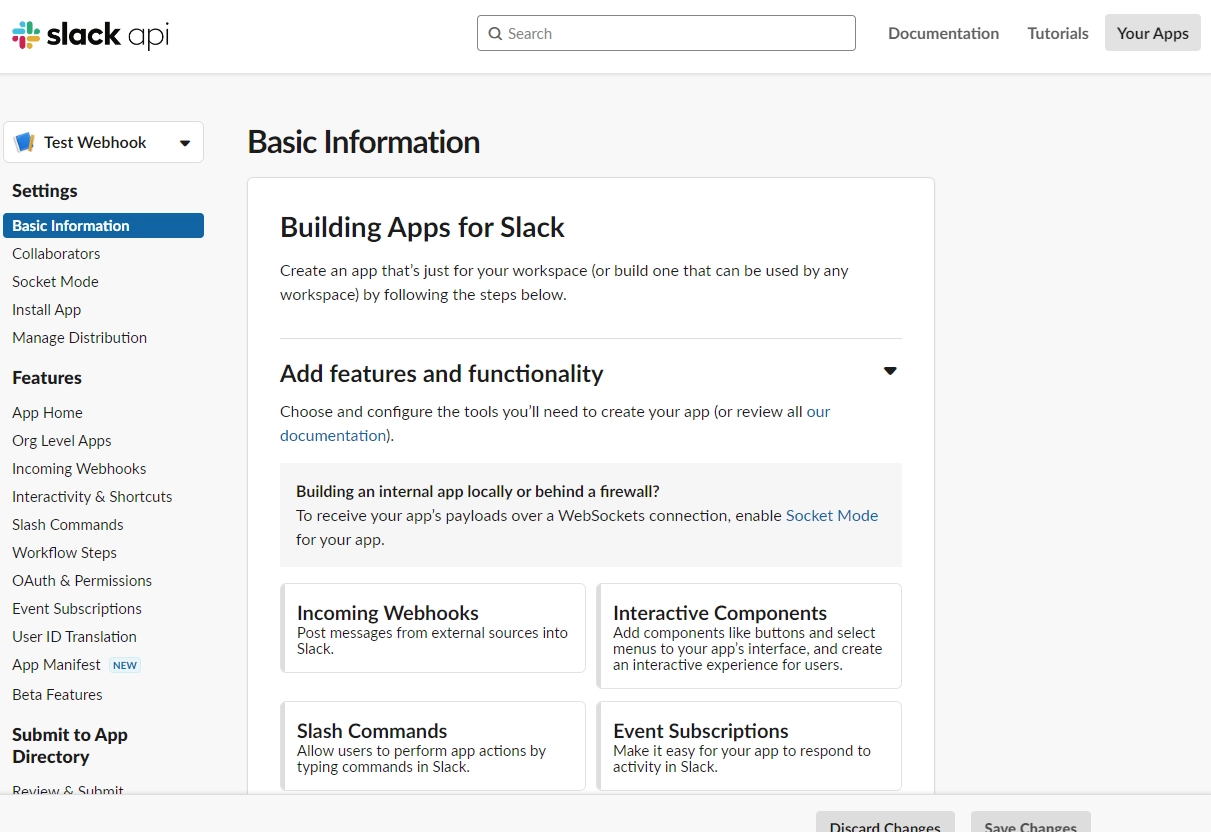The height and width of the screenshot is (832, 1211).
Task: Open Beta Features page
Action: coord(57,695)
